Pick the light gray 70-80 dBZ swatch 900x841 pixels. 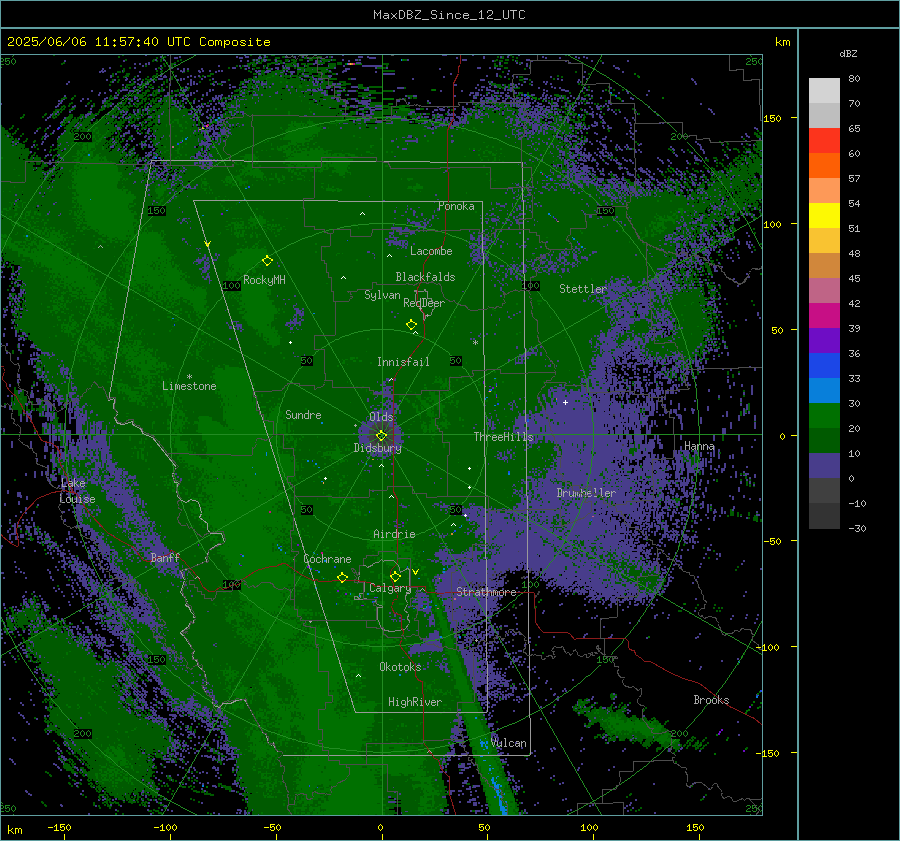824,91
